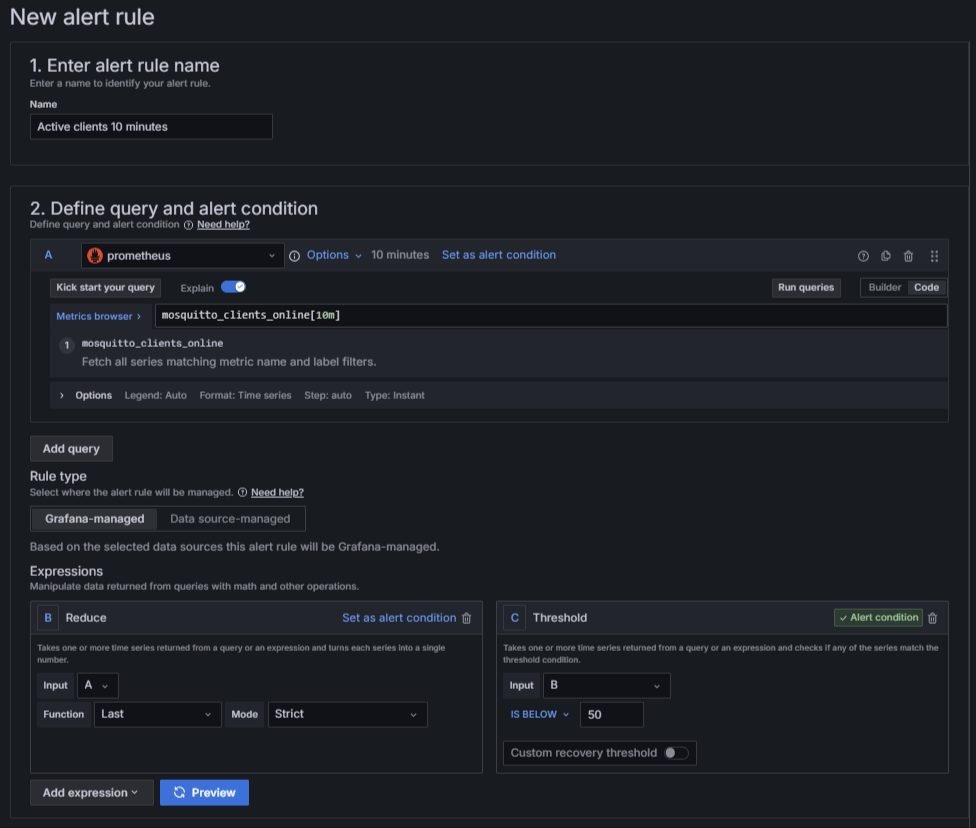The width and height of the screenshot is (976, 828).
Task: Click the alert rule Name input field
Action: [150, 126]
